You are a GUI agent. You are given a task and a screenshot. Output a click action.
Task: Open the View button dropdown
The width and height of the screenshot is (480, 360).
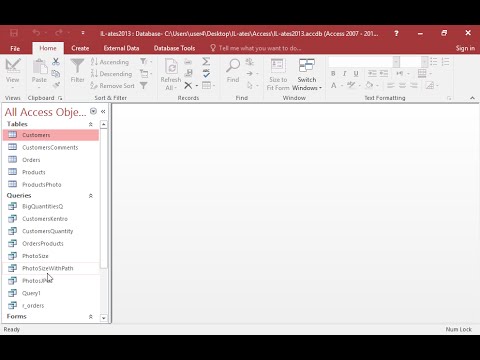tap(13, 88)
